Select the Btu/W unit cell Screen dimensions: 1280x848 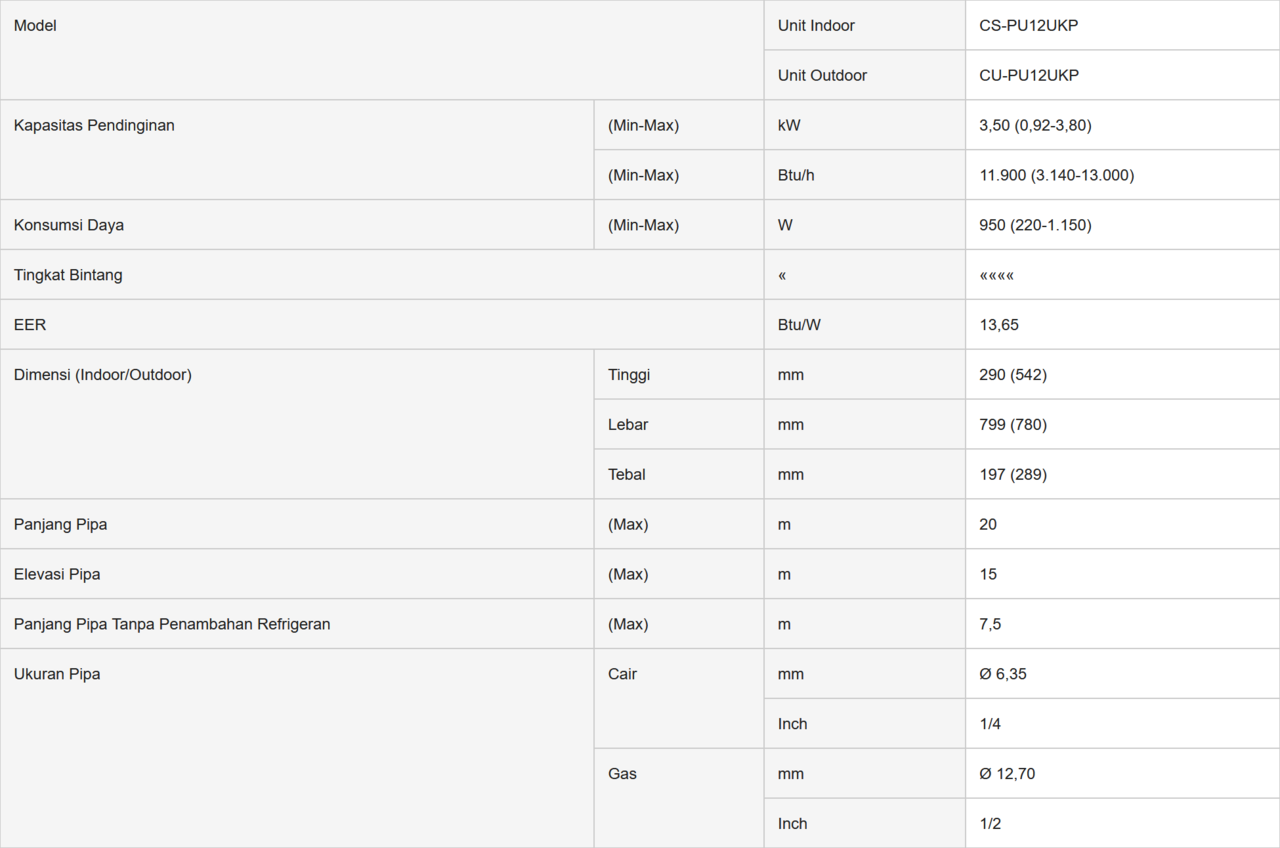click(799, 326)
